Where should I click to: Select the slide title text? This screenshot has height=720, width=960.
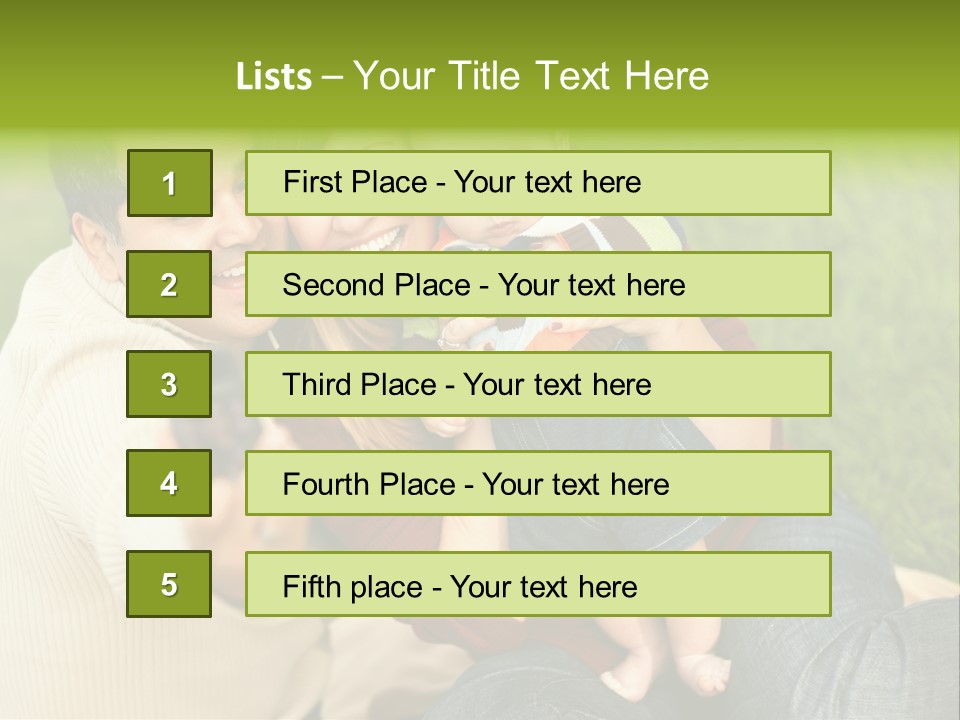point(472,76)
